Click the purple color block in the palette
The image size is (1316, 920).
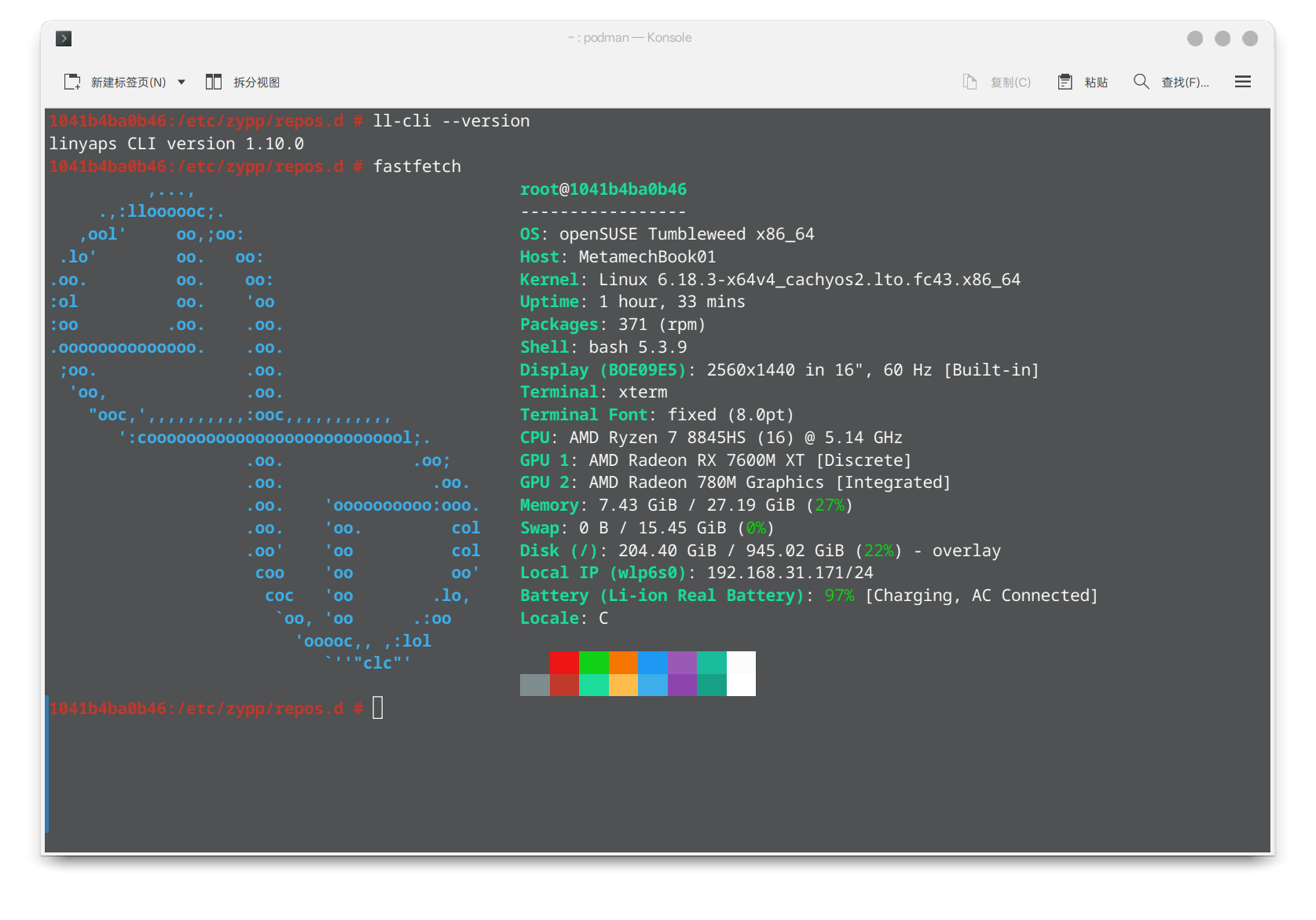click(682, 662)
